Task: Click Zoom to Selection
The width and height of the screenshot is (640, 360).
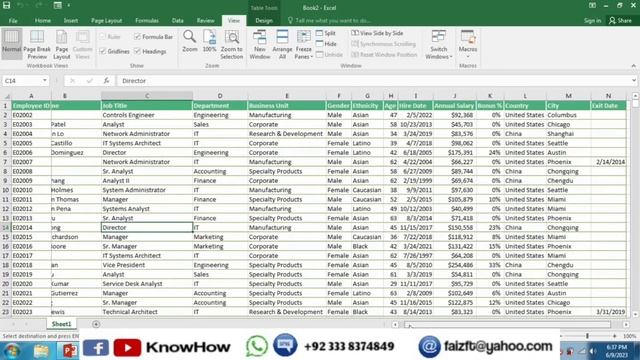Action: [x=231, y=44]
